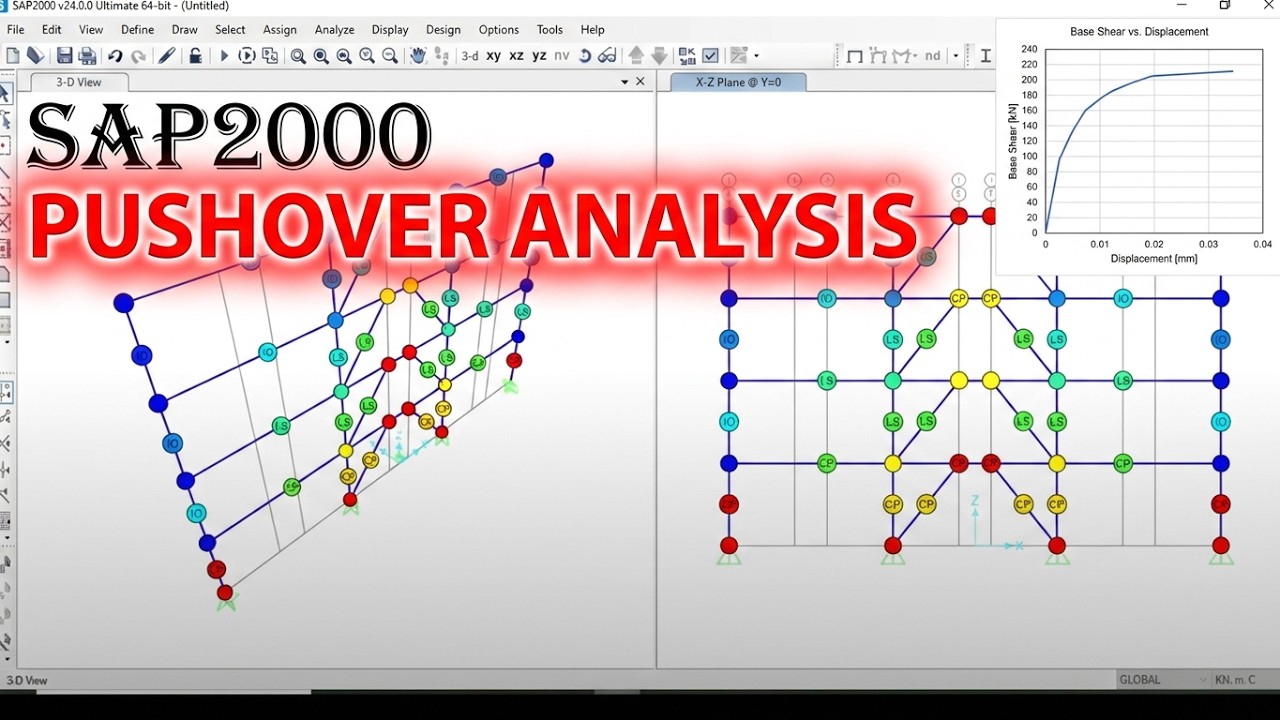The width and height of the screenshot is (1280, 720).
Task: Set view to yz plane
Action: 539,56
